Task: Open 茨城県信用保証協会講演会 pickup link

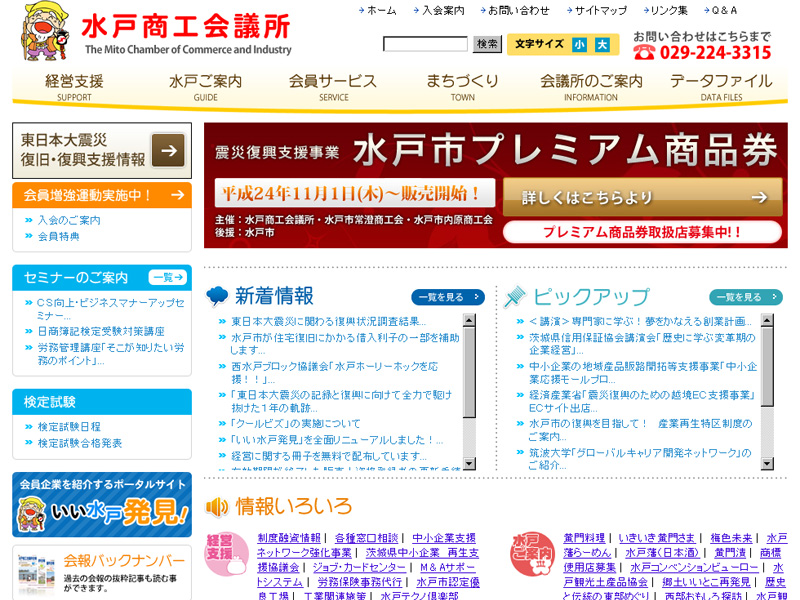Action: (x=642, y=344)
